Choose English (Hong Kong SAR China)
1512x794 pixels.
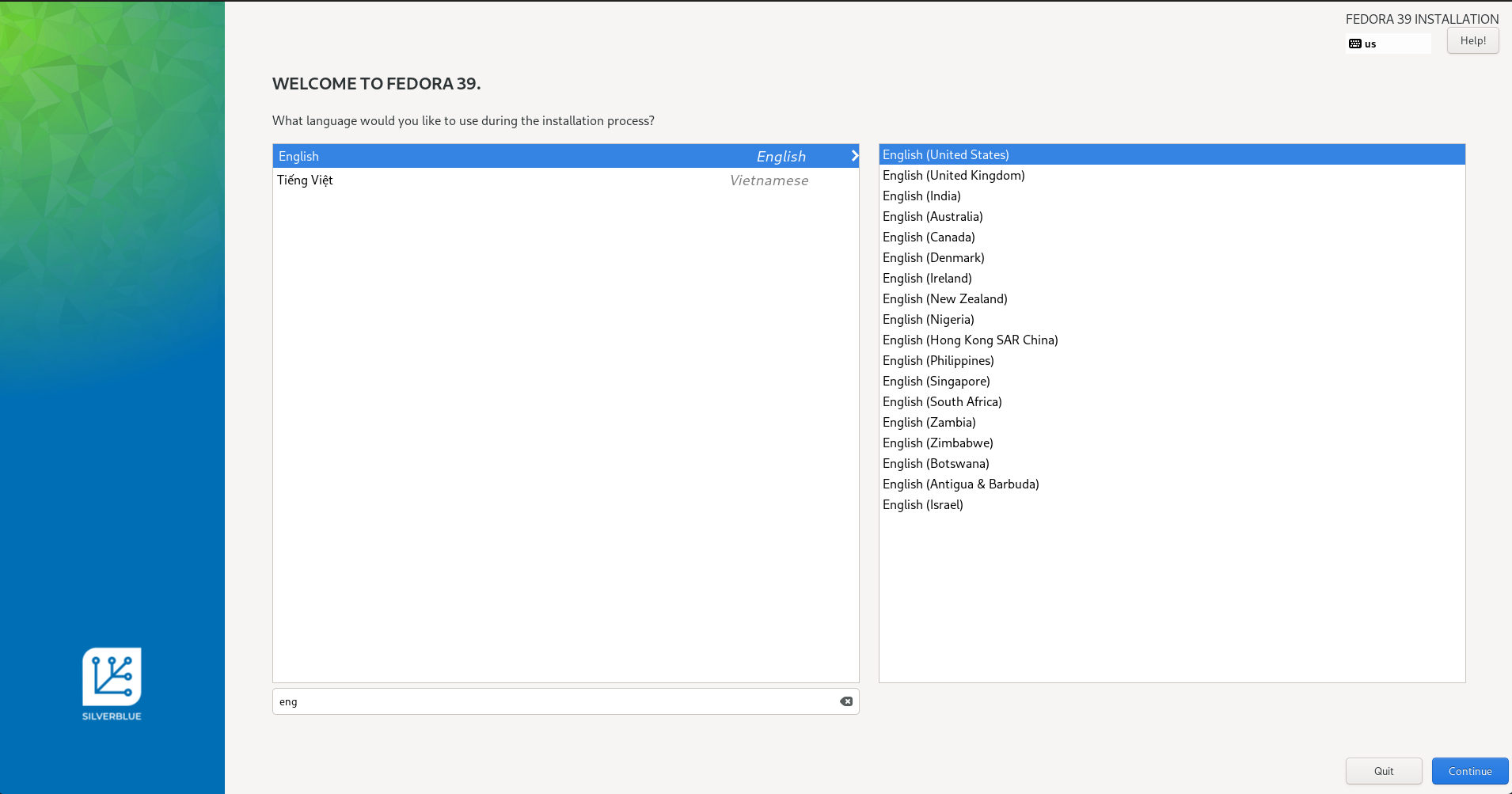(x=970, y=340)
